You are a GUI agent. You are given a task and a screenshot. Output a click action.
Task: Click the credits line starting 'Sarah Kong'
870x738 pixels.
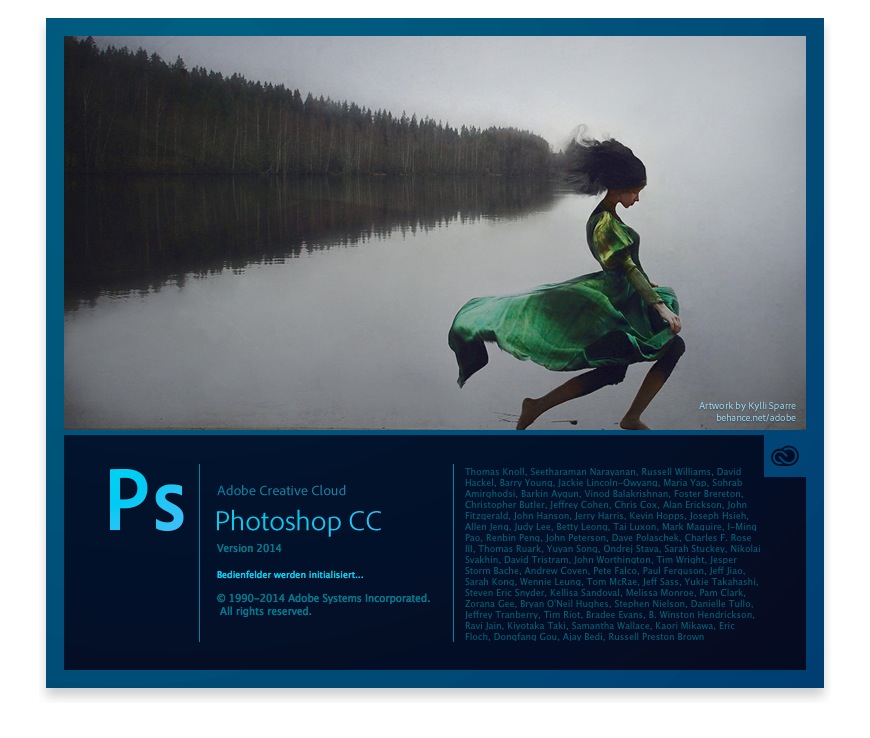coord(611,582)
